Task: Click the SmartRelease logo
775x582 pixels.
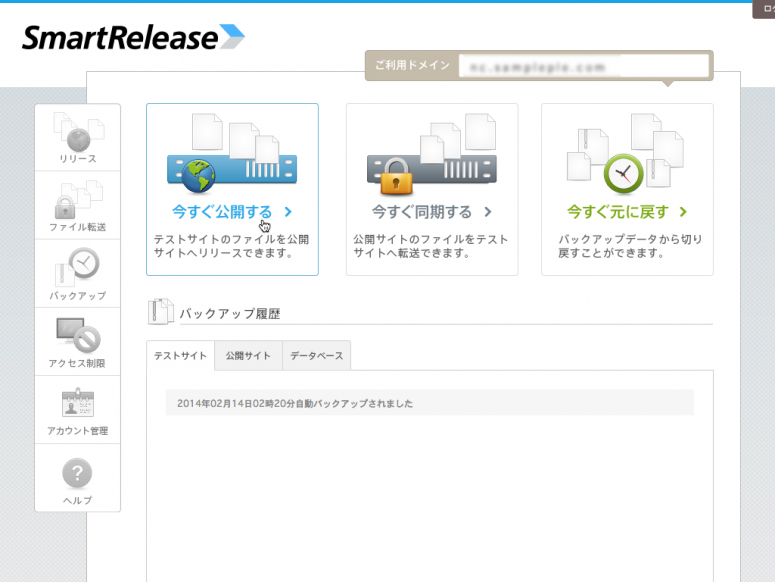Action: tap(133, 38)
